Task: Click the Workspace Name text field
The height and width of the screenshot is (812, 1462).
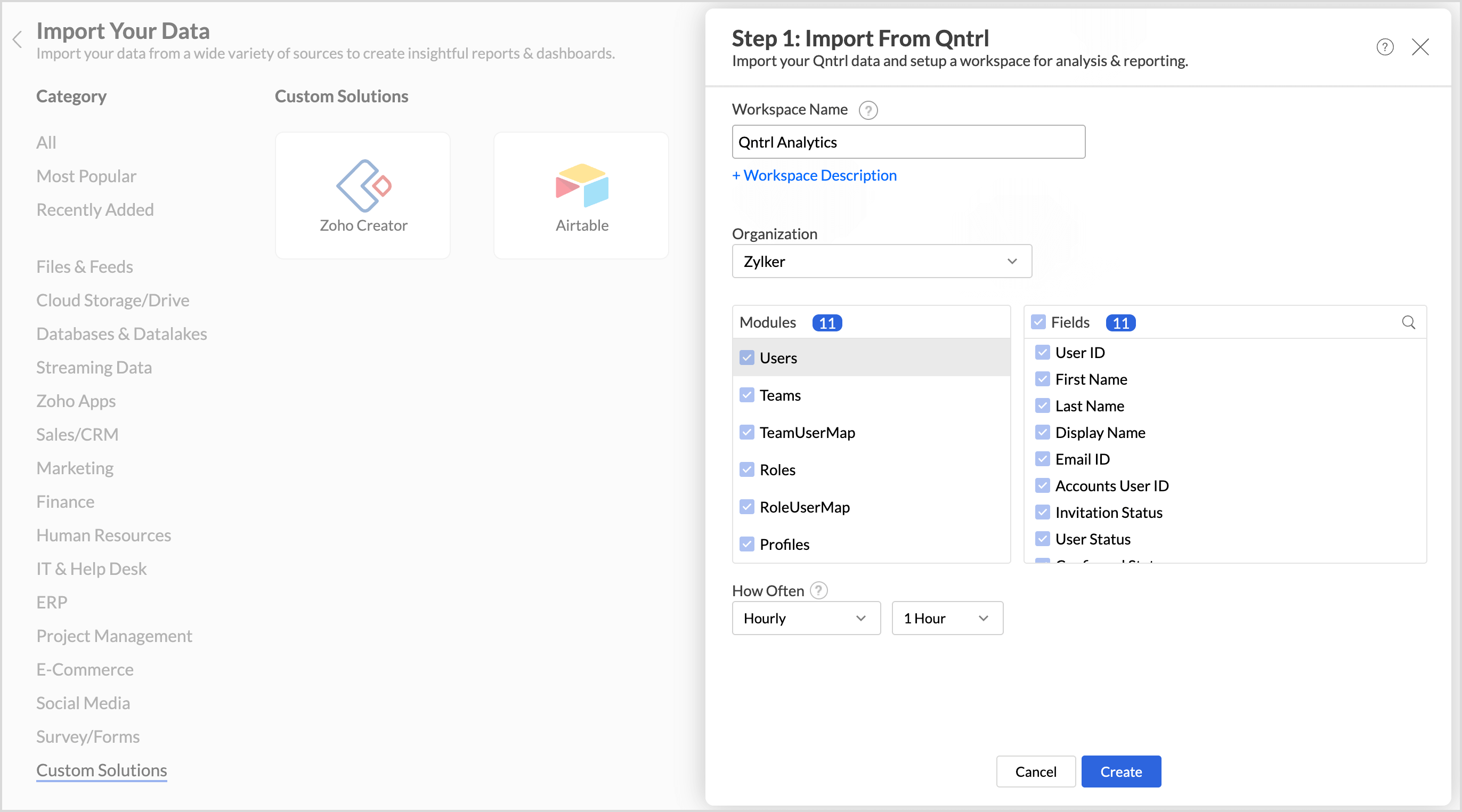Action: 908,142
